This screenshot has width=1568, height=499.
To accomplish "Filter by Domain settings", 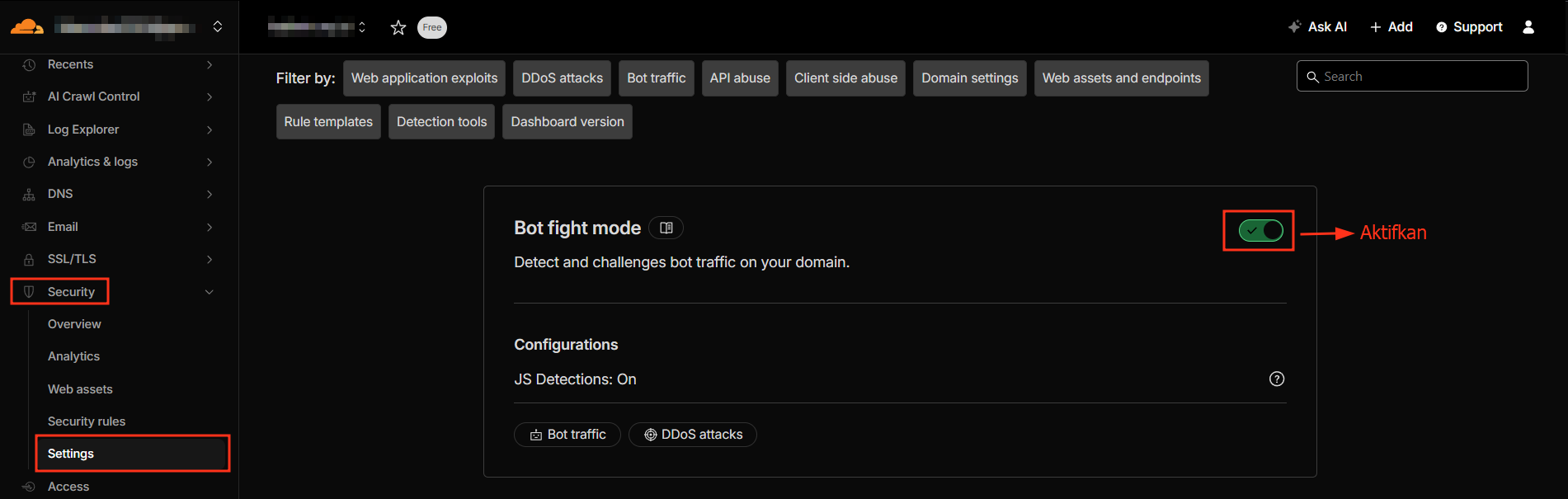I will pyautogui.click(x=970, y=78).
